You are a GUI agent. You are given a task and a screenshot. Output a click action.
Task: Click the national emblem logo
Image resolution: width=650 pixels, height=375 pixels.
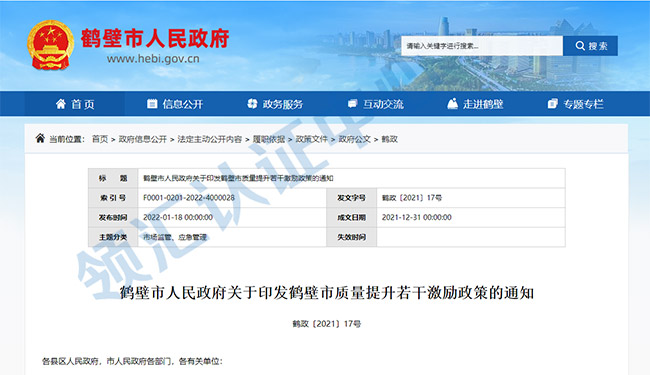pos(50,45)
